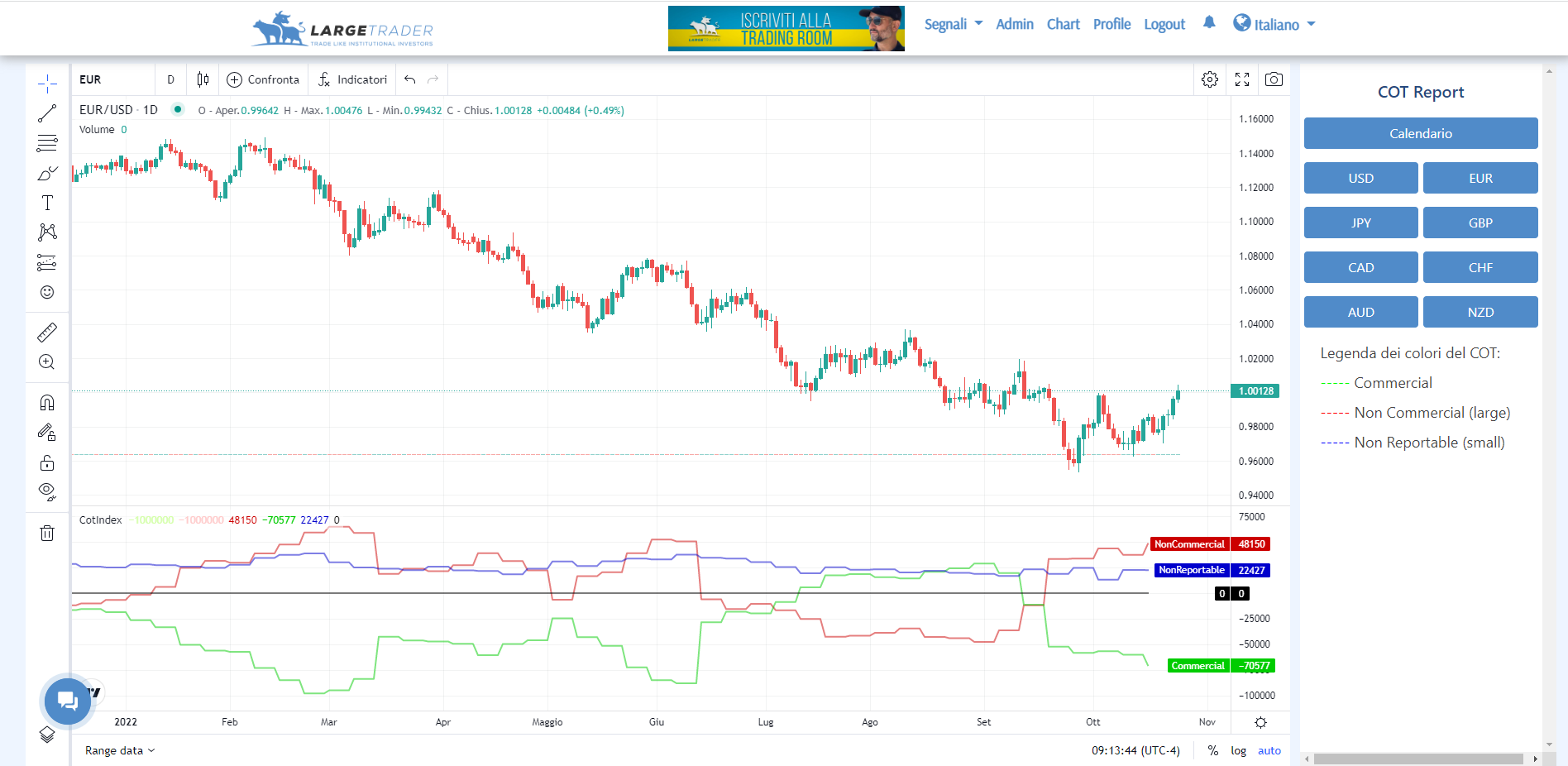The width and height of the screenshot is (1568, 766).
Task: Open chart settings gear icon
Action: pos(1210,79)
